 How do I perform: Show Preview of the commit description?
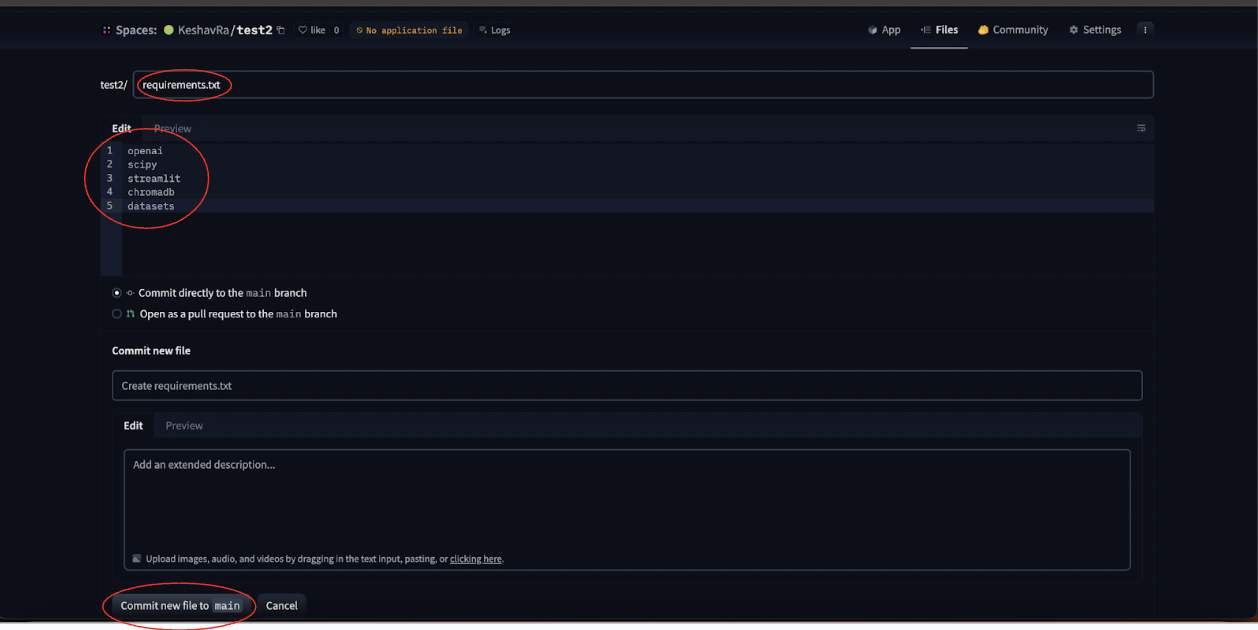[x=184, y=425]
